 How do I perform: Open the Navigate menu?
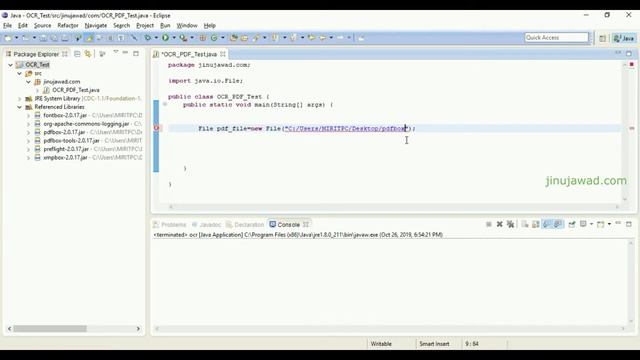point(96,25)
